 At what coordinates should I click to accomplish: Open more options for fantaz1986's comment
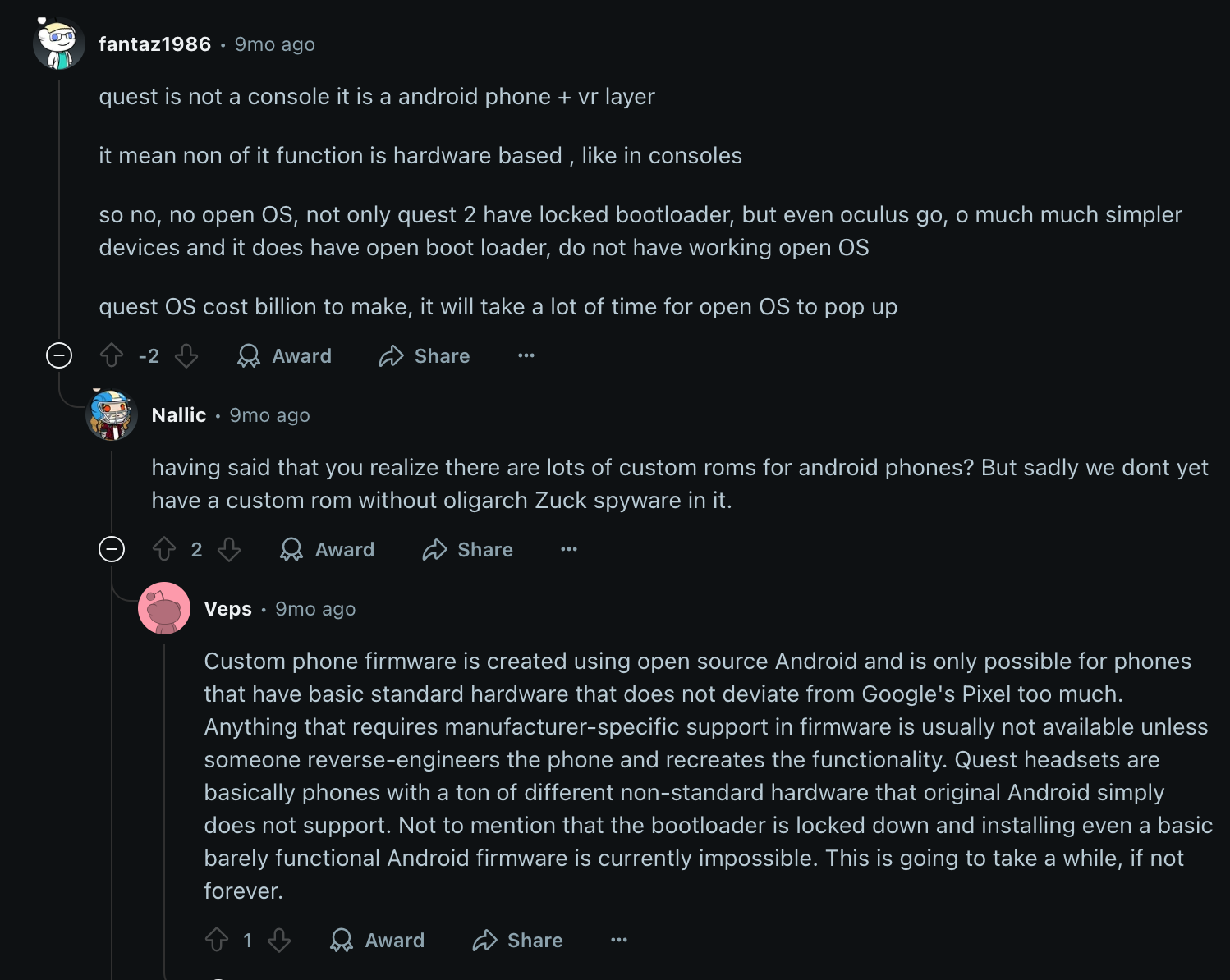click(x=526, y=356)
